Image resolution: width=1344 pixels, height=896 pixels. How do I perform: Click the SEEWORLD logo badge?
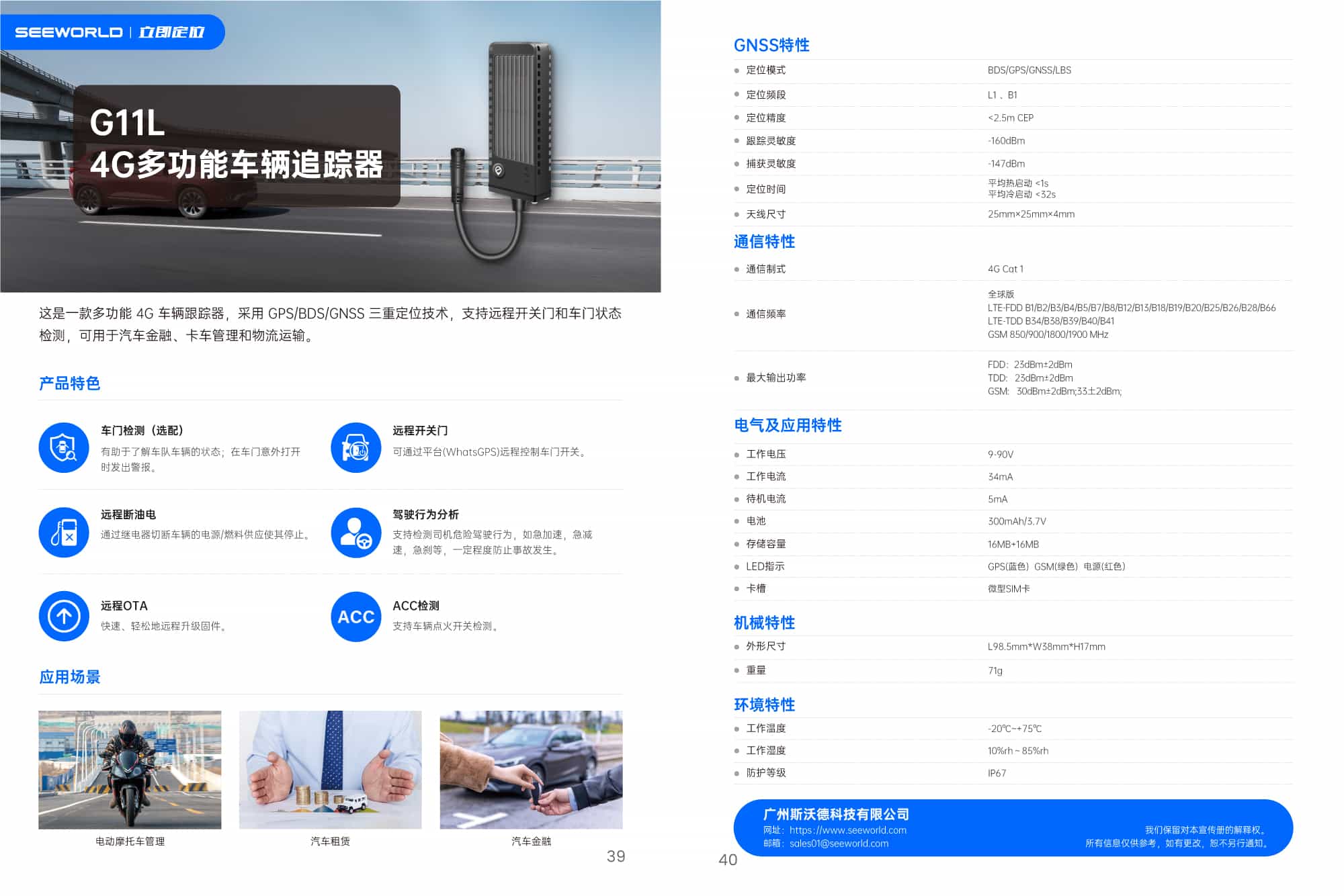coord(111,32)
